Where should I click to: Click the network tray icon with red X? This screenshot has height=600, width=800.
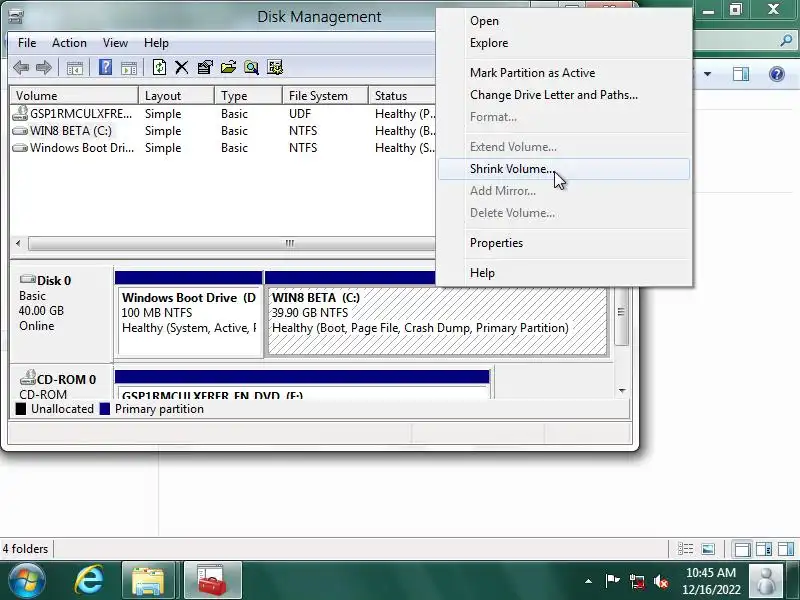point(637,581)
